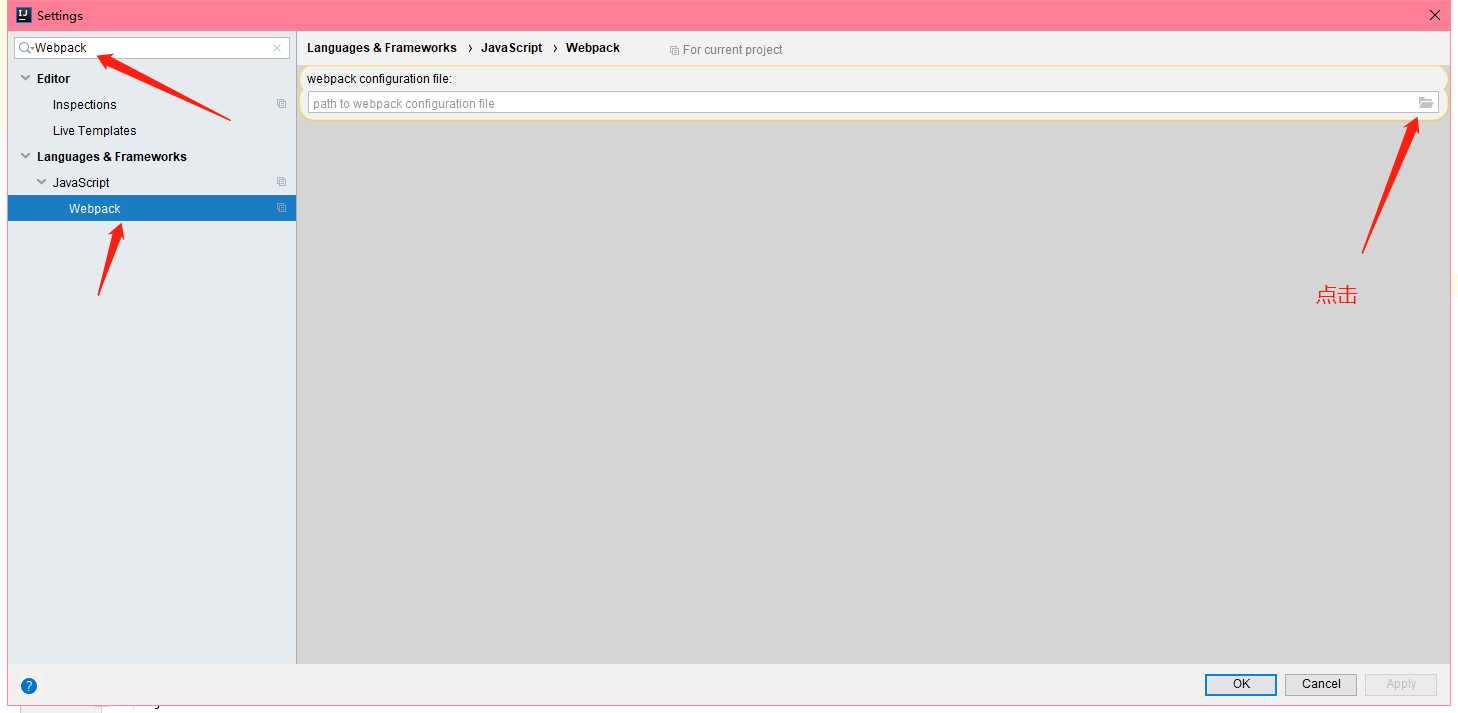Click the project-level icon beside Webpack row
The height and width of the screenshot is (713, 1458).
pyautogui.click(x=281, y=208)
